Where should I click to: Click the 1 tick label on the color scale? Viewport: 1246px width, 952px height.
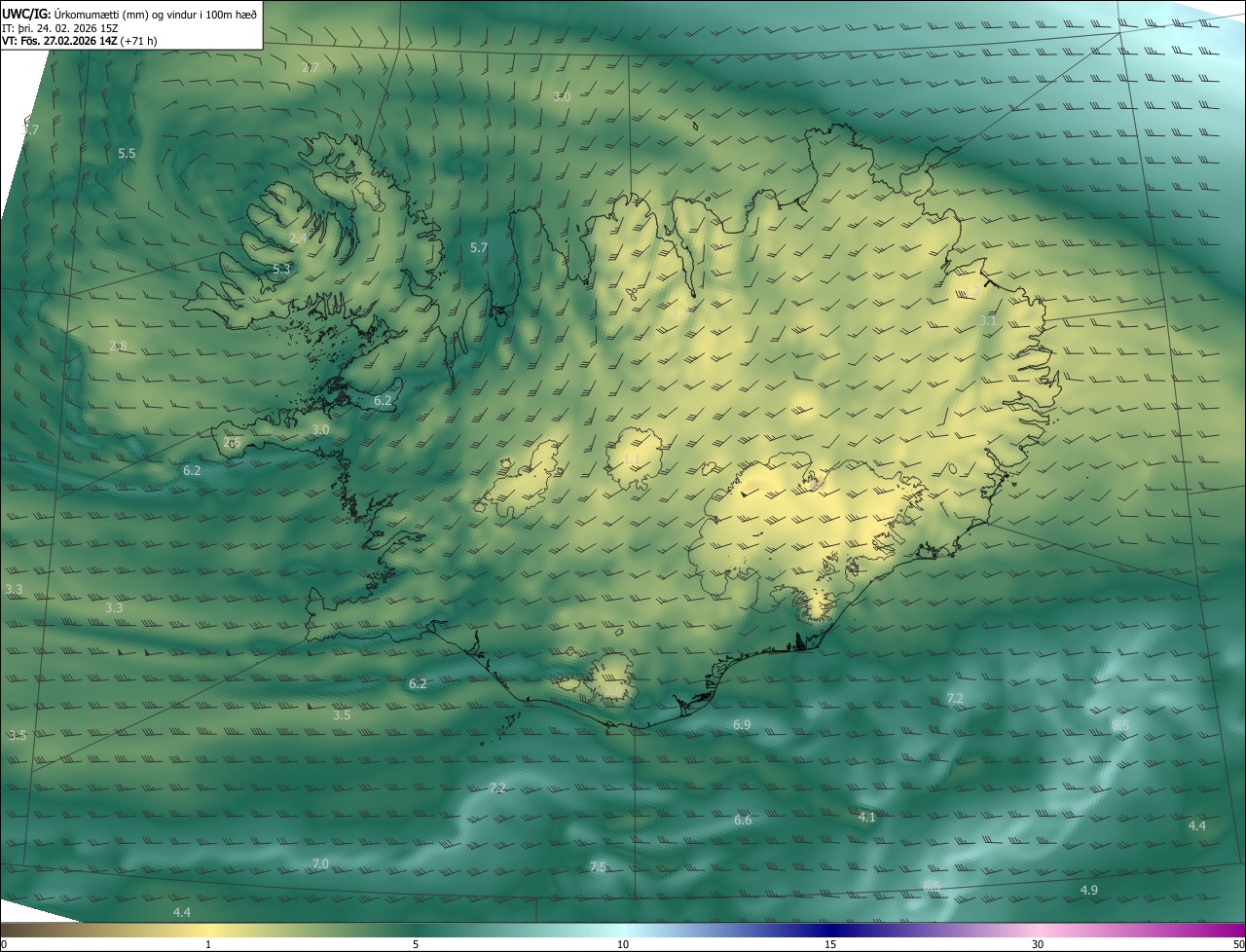(208, 945)
